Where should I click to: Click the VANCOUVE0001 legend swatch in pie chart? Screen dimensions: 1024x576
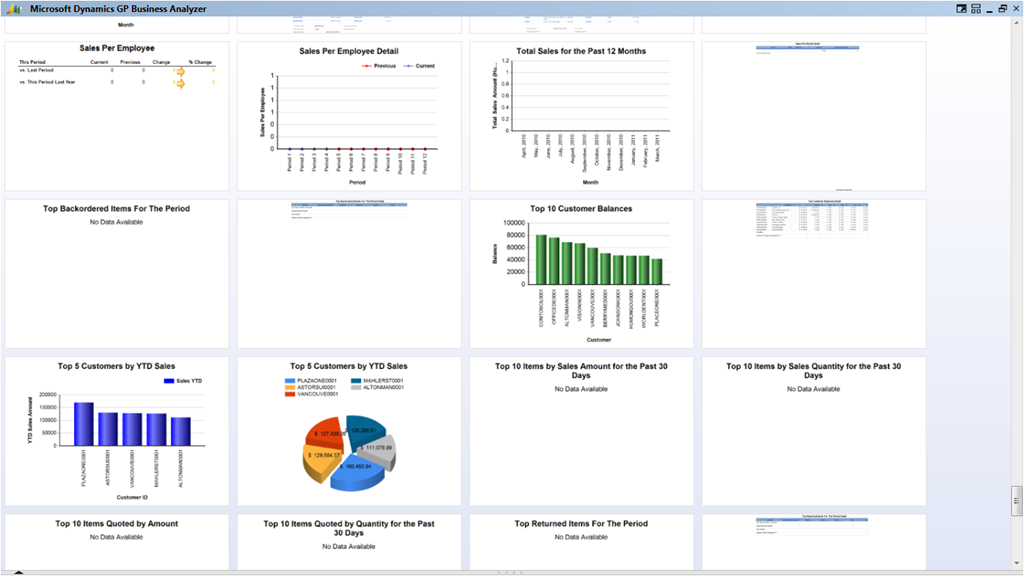(x=290, y=394)
